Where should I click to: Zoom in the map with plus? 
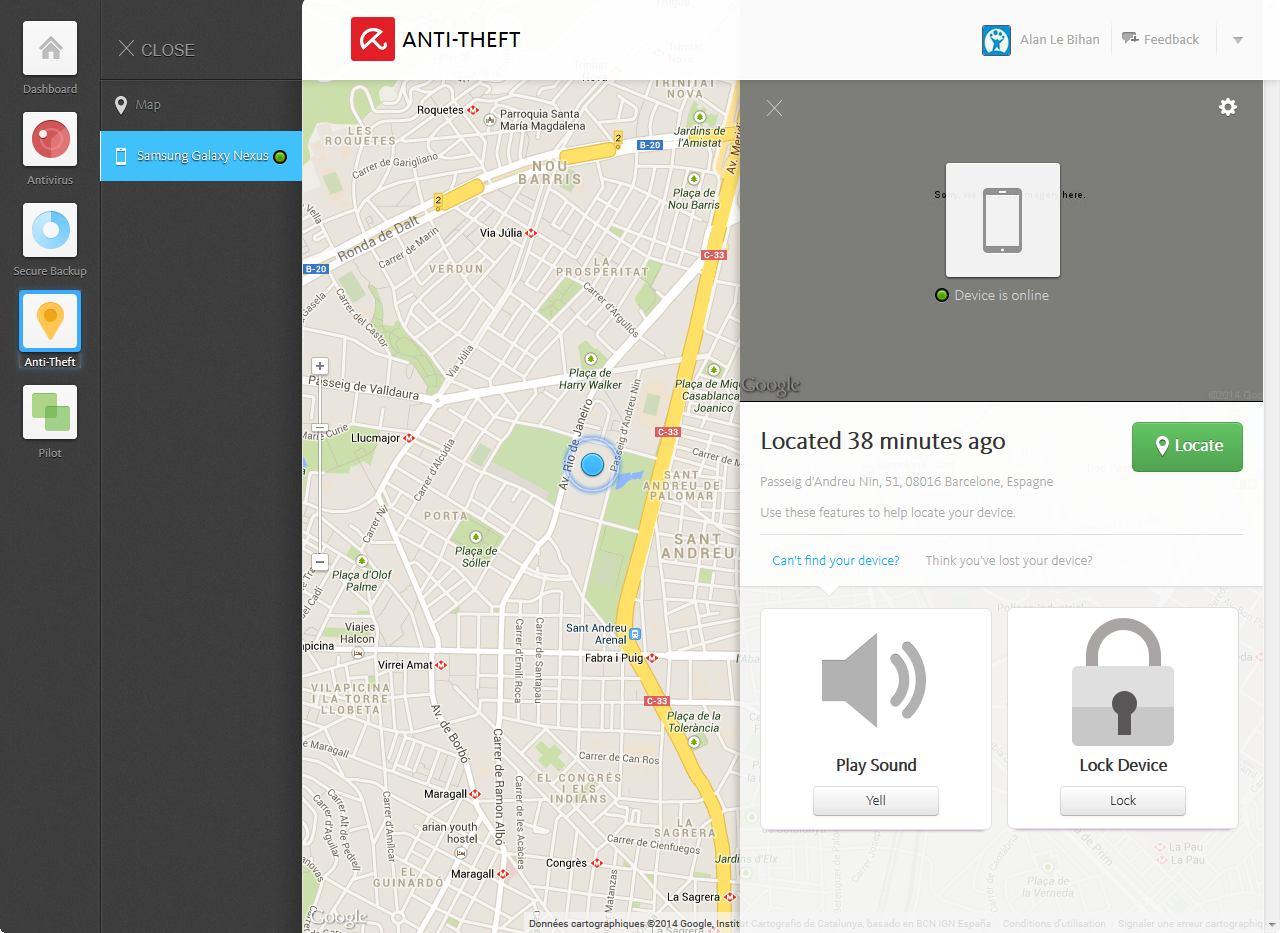[x=320, y=366]
